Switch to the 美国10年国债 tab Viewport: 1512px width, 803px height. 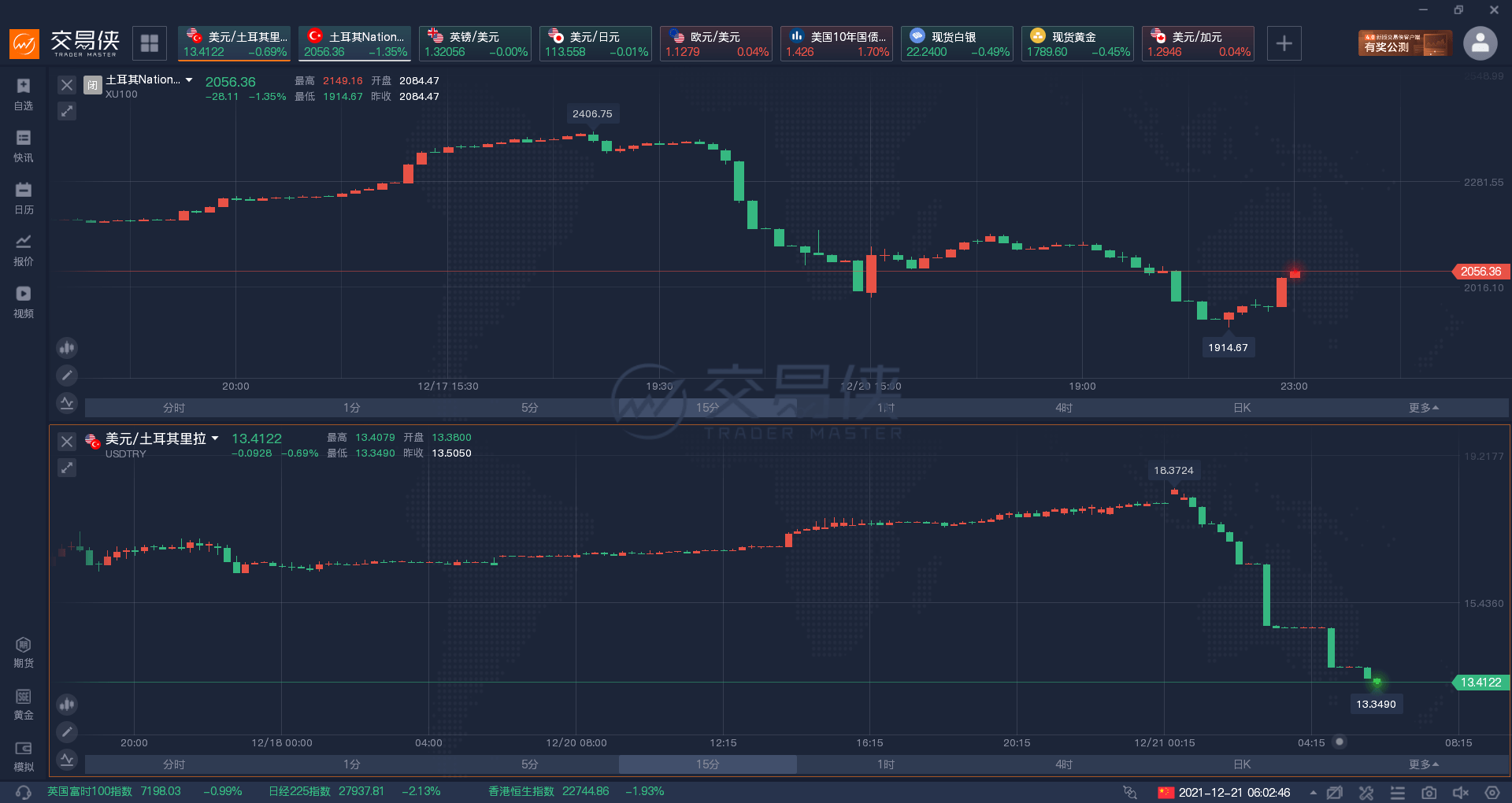click(x=836, y=43)
